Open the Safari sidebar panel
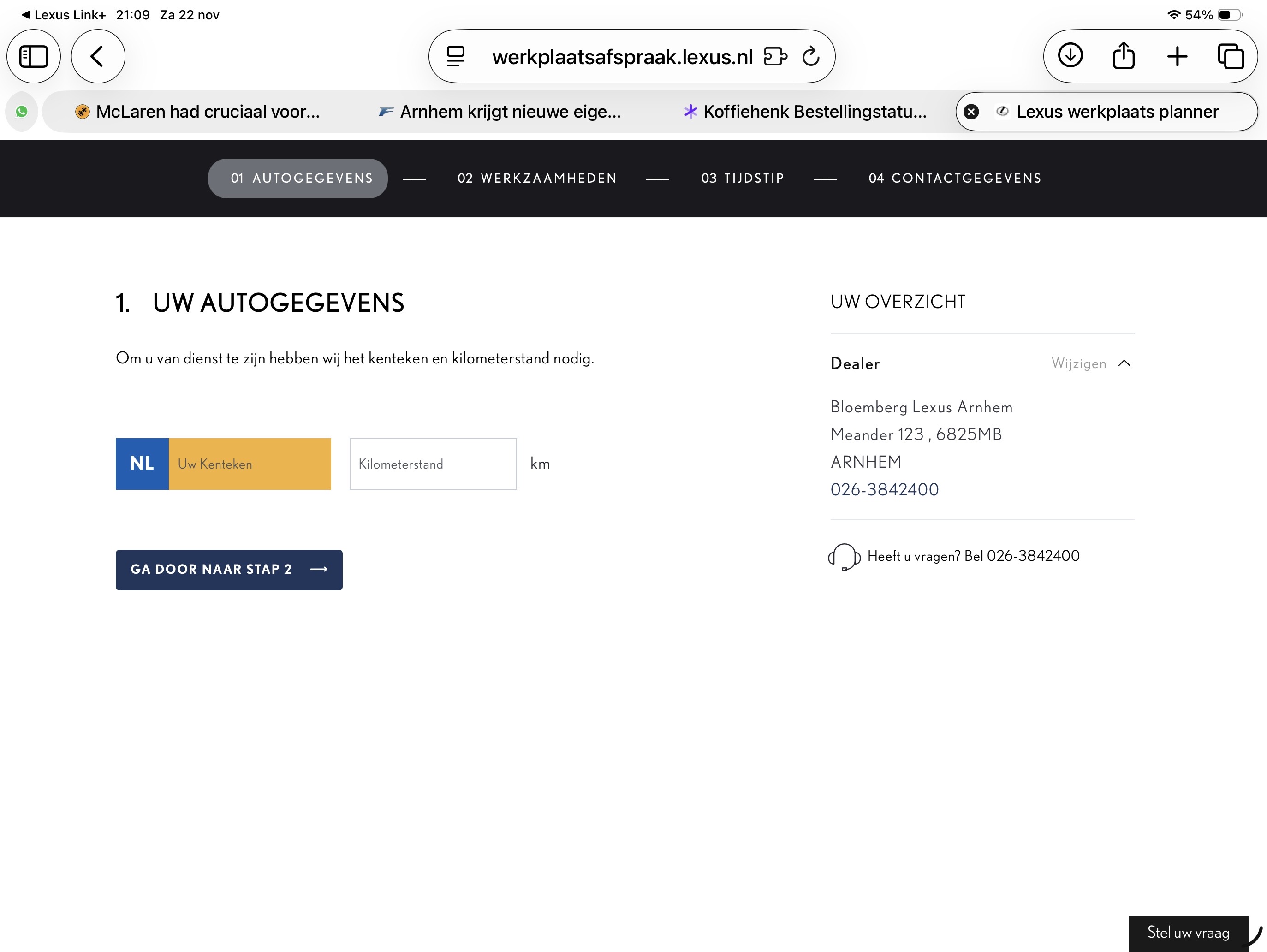 [x=33, y=56]
